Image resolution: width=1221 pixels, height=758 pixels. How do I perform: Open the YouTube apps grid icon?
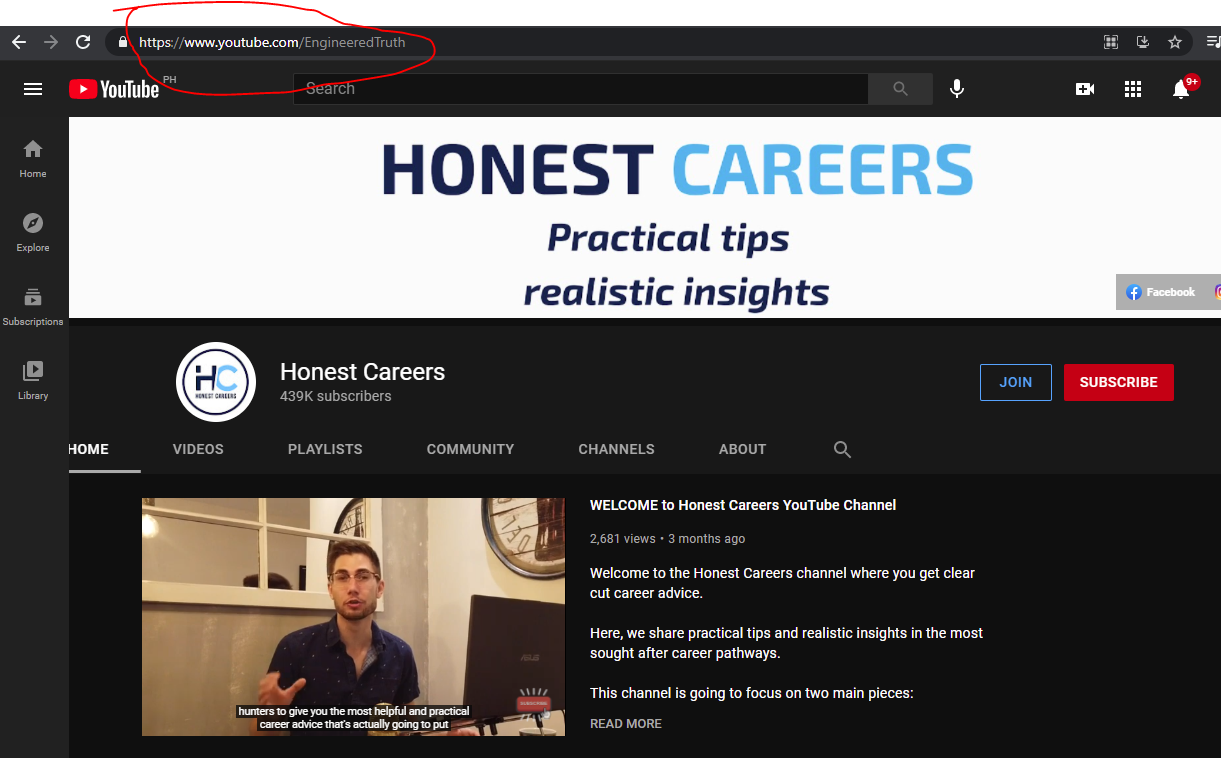pyautogui.click(x=1133, y=89)
